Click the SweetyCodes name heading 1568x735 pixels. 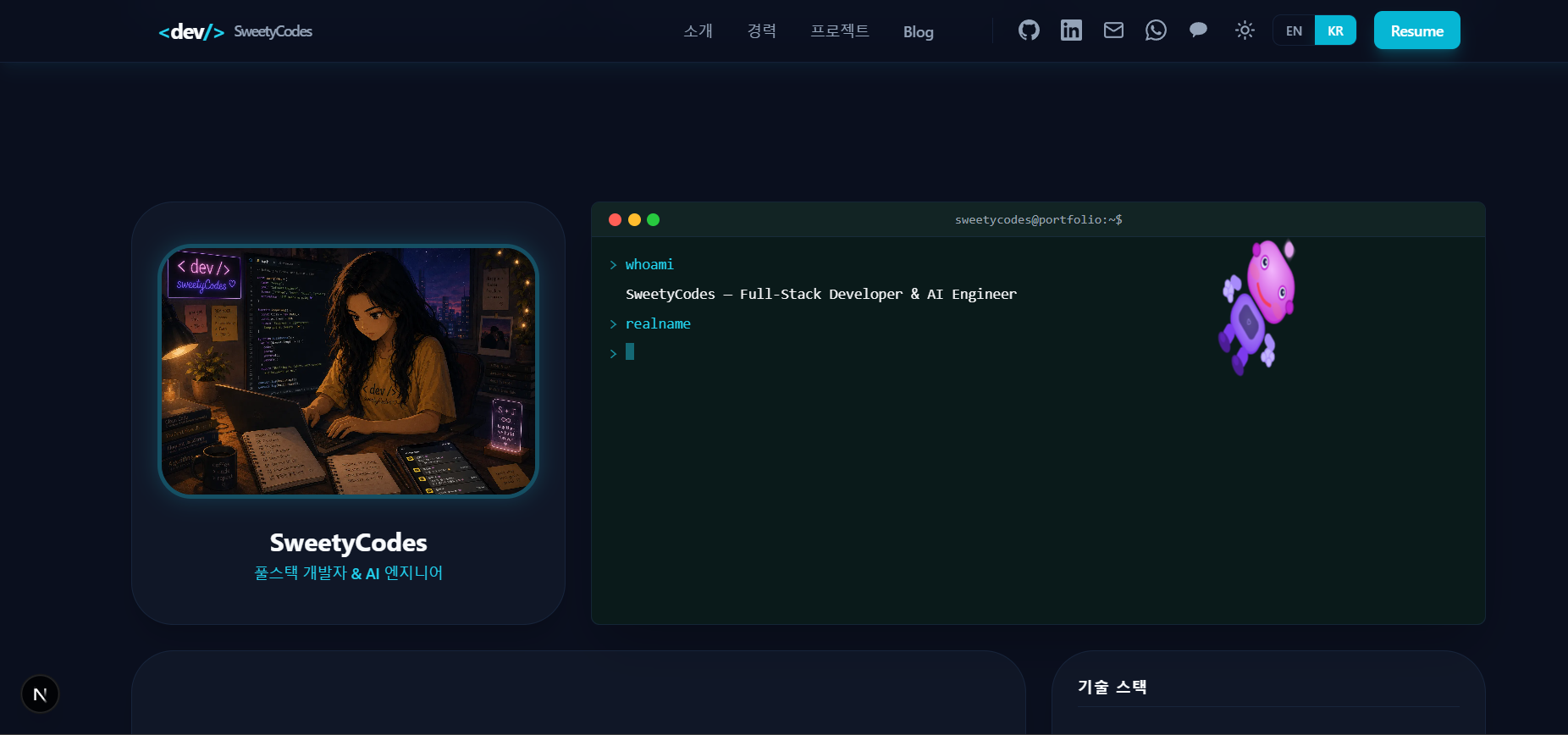pyautogui.click(x=348, y=543)
